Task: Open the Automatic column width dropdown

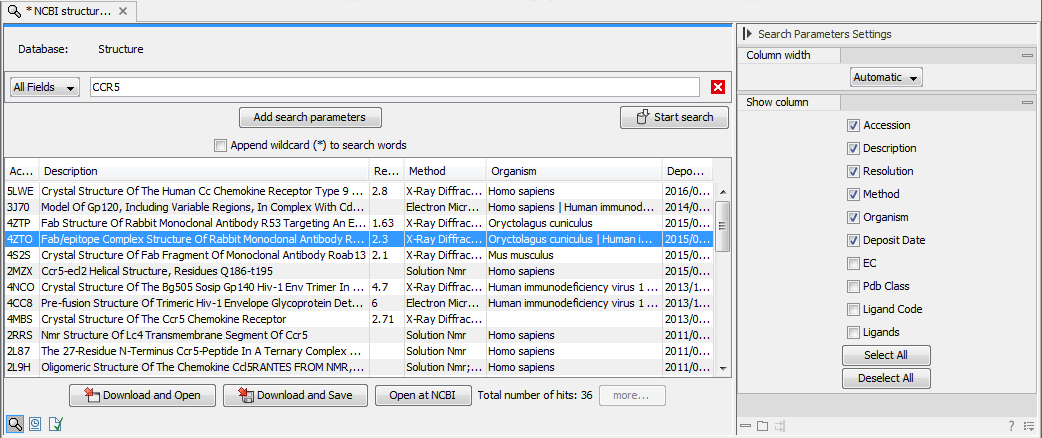Action: (x=886, y=77)
